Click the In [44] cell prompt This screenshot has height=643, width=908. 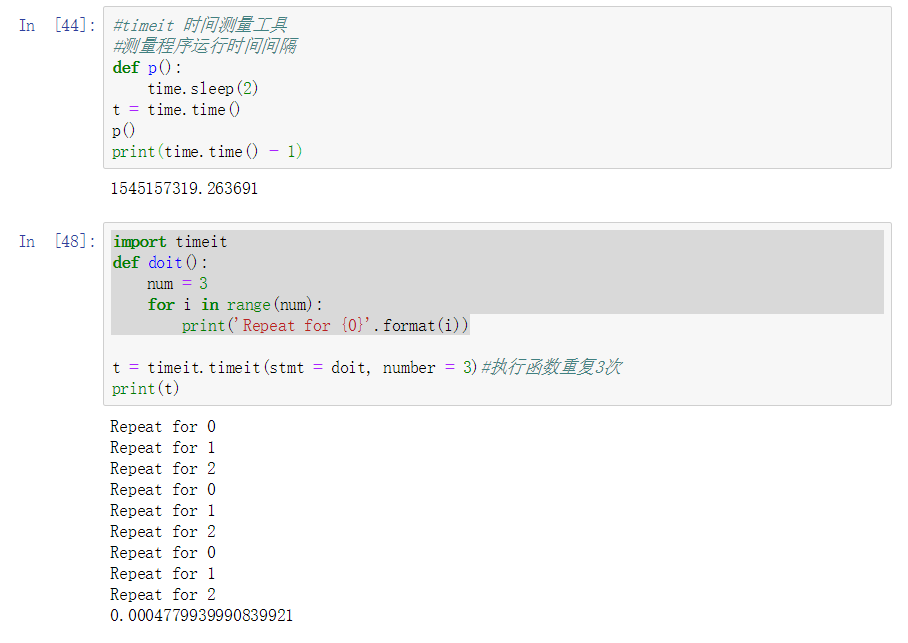[x=57, y=25]
